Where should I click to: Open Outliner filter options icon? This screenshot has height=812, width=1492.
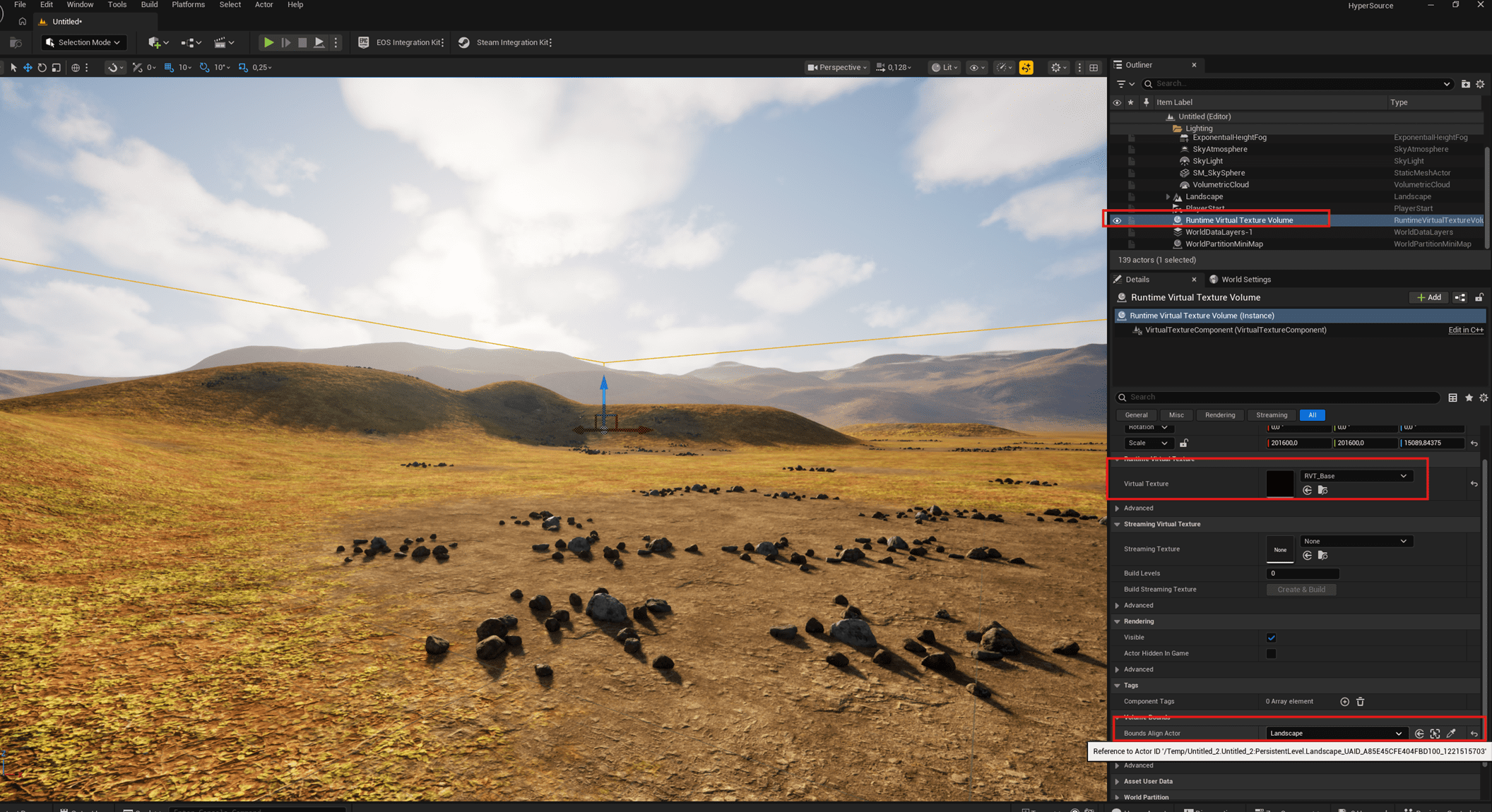tap(1125, 84)
